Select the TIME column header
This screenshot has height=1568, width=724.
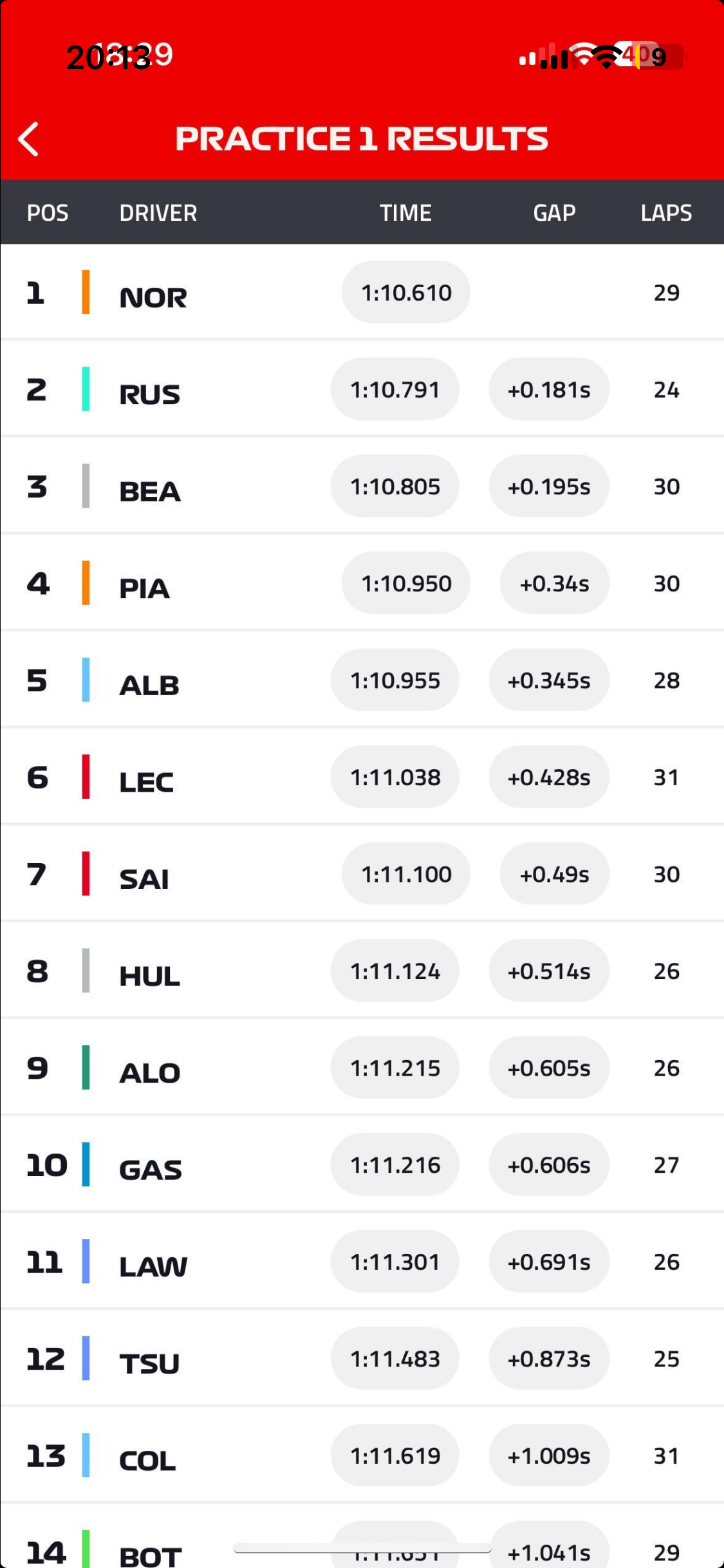405,212
